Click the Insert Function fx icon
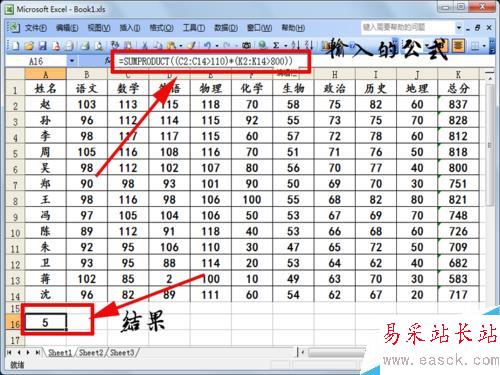Image resolution: width=500 pixels, height=375 pixels. pos(107,61)
